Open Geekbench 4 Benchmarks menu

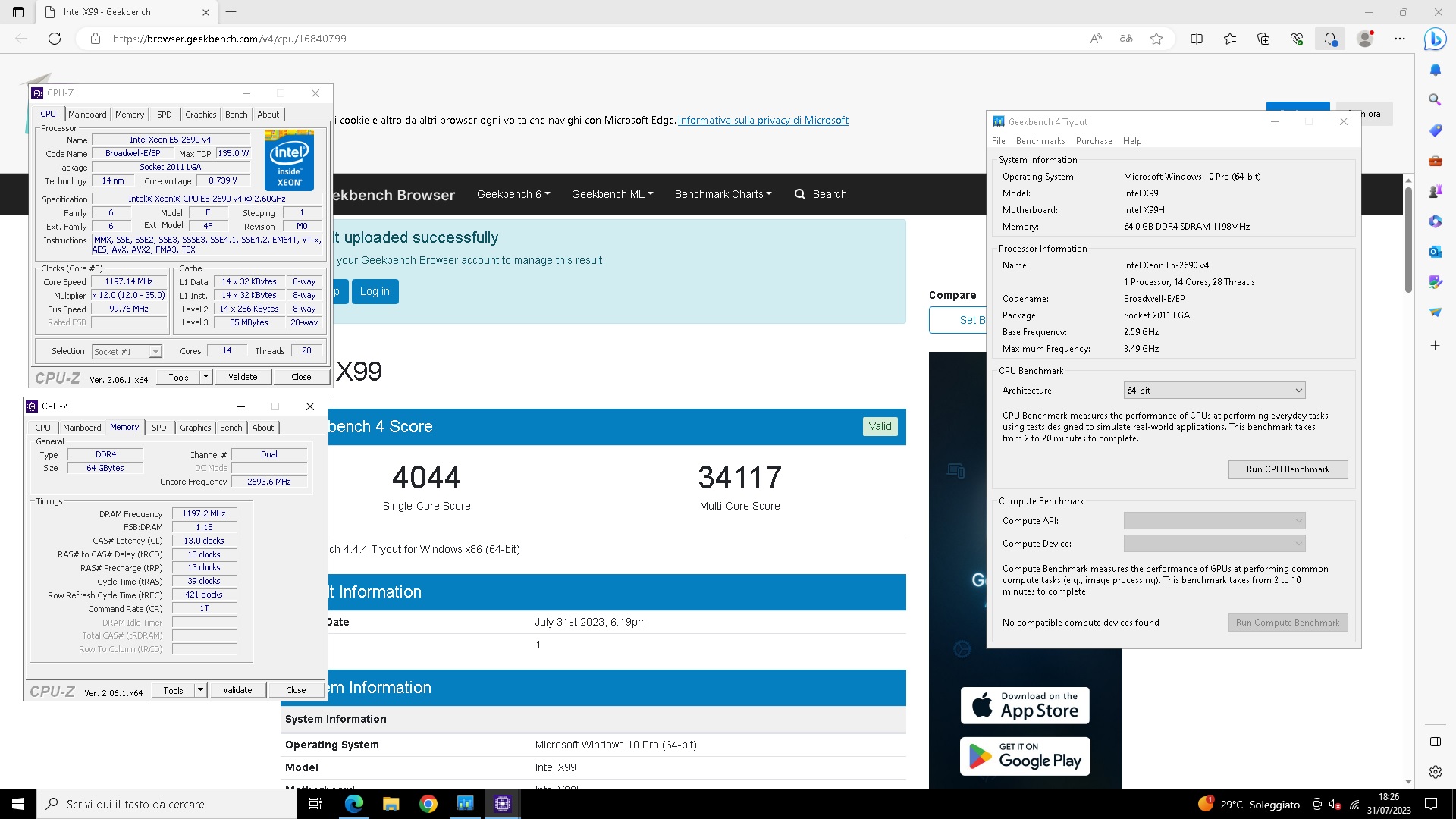[1040, 141]
